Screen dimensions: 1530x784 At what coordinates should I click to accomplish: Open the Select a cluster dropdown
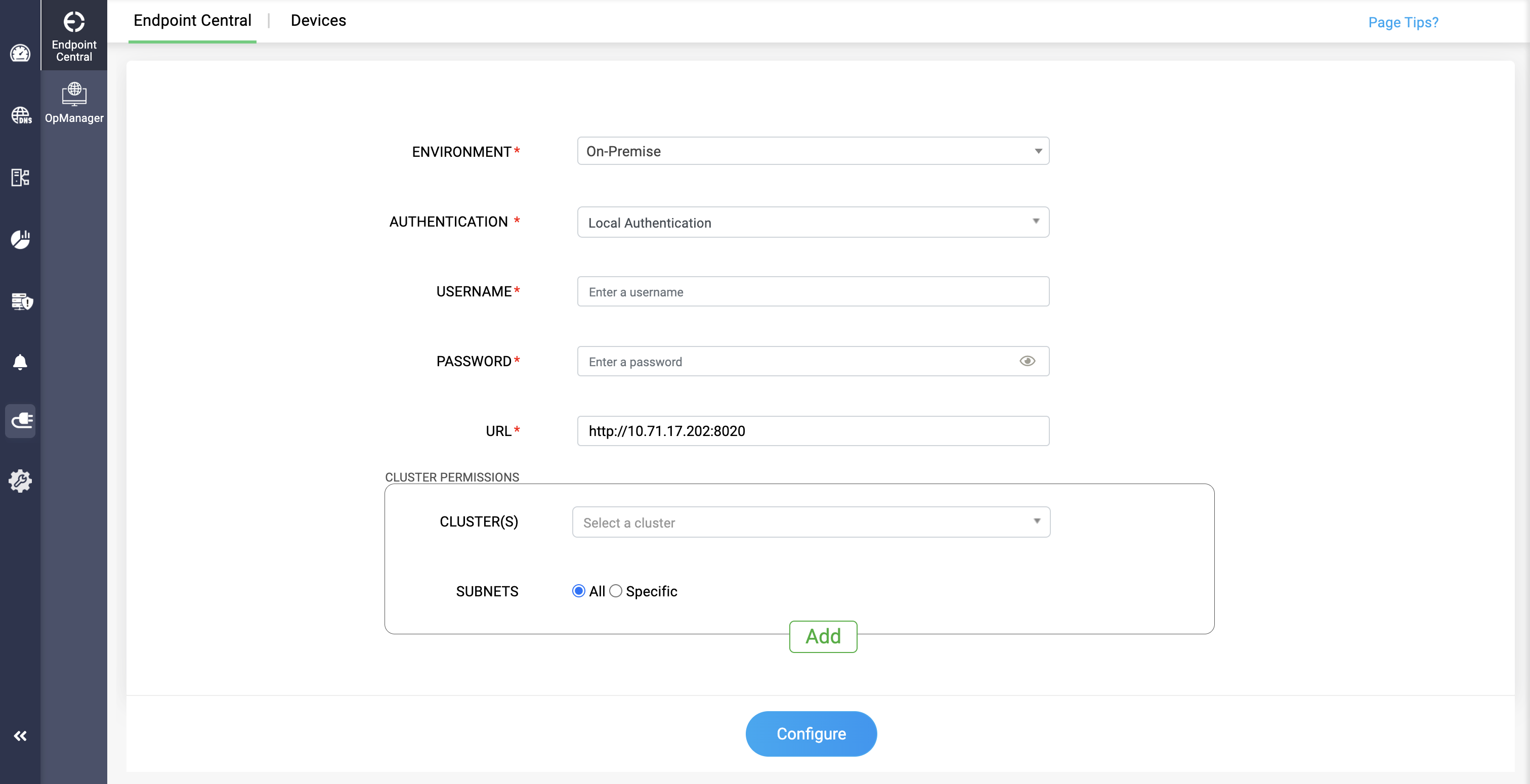[x=811, y=522]
